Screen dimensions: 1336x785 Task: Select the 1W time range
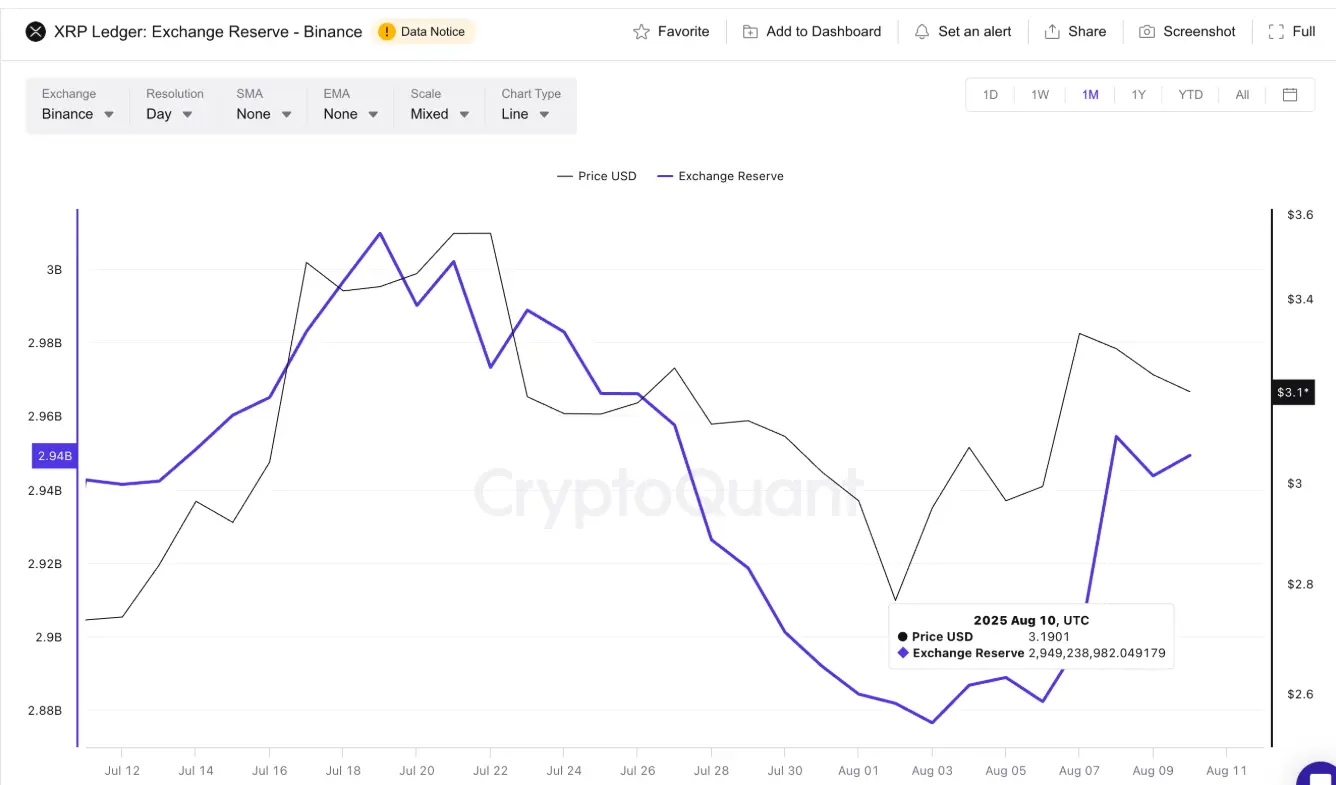(x=1040, y=95)
